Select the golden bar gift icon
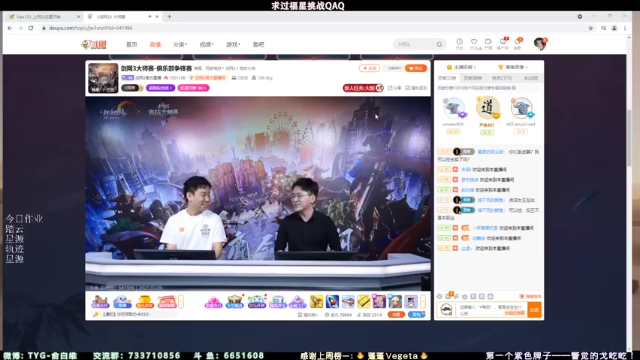Image resolution: width=640 pixels, height=360 pixels. [364, 302]
